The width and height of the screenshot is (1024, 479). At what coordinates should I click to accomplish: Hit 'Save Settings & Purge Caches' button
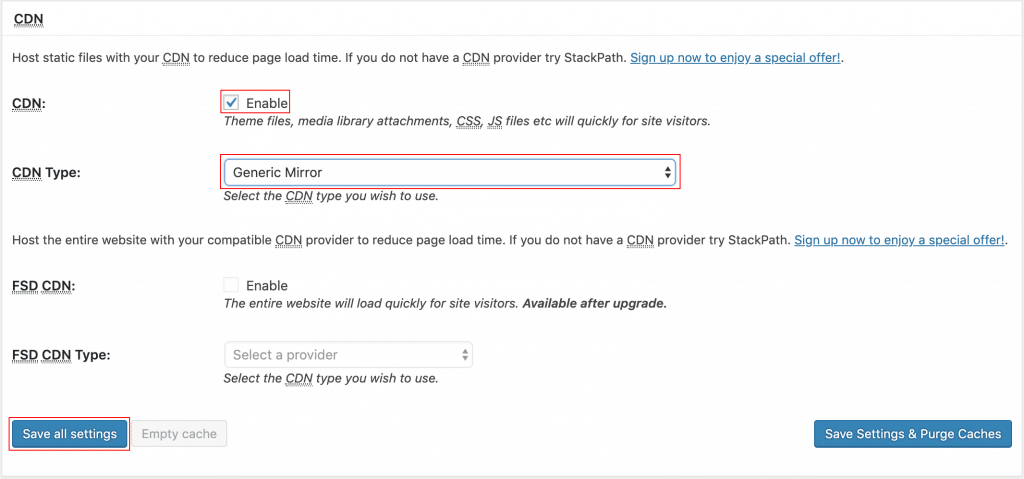[913, 434]
